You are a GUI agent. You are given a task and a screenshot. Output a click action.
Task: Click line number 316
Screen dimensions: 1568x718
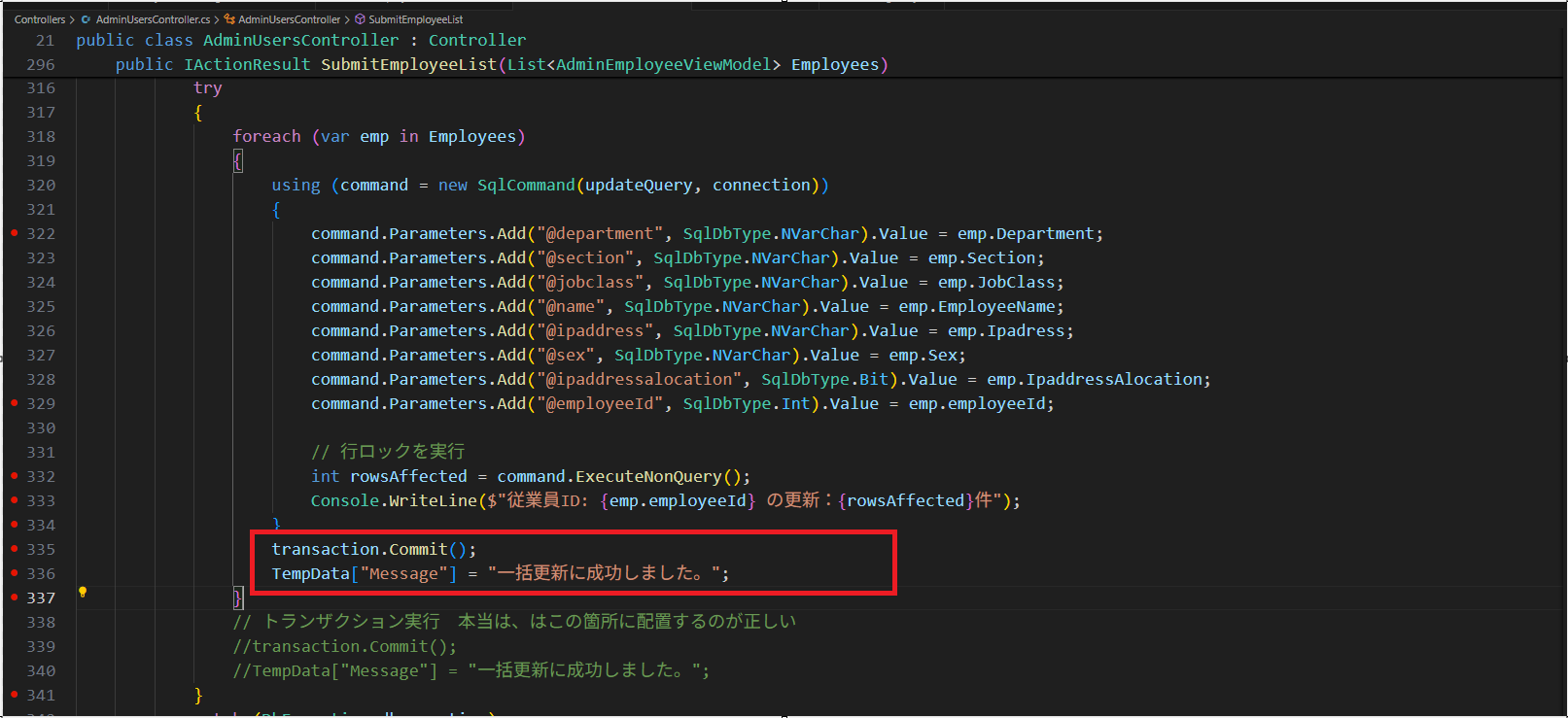click(41, 87)
